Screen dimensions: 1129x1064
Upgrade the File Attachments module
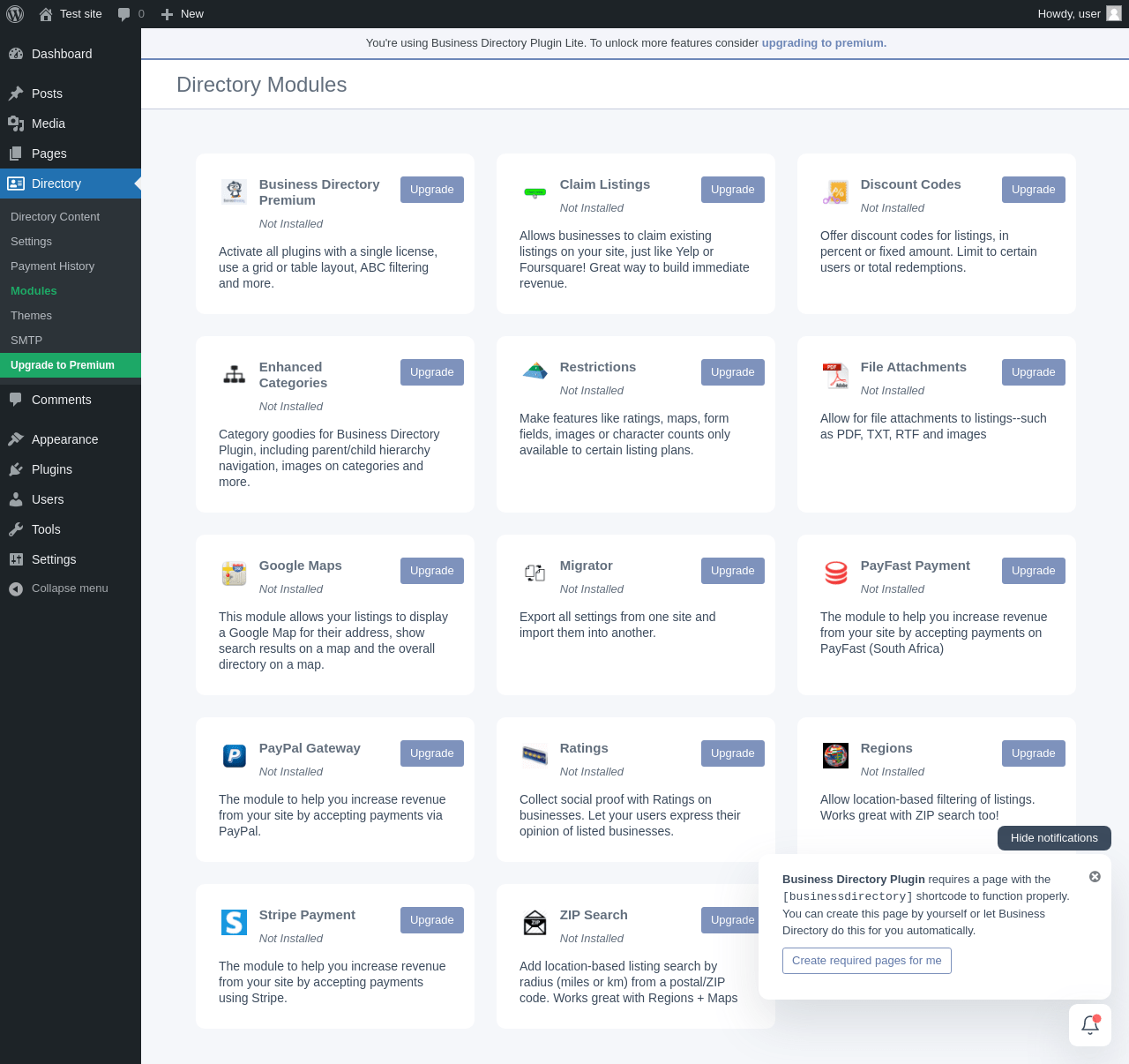1034,372
